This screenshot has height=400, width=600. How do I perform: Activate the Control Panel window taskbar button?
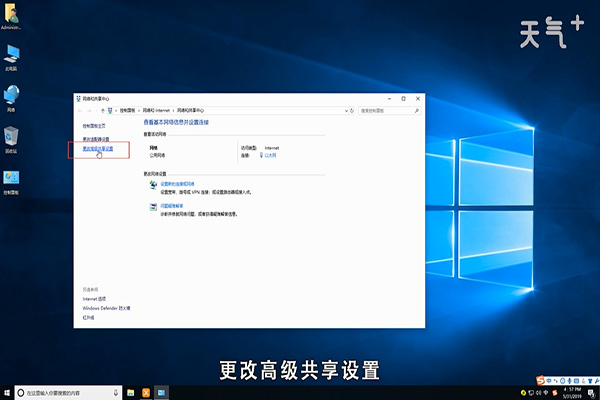[161, 393]
